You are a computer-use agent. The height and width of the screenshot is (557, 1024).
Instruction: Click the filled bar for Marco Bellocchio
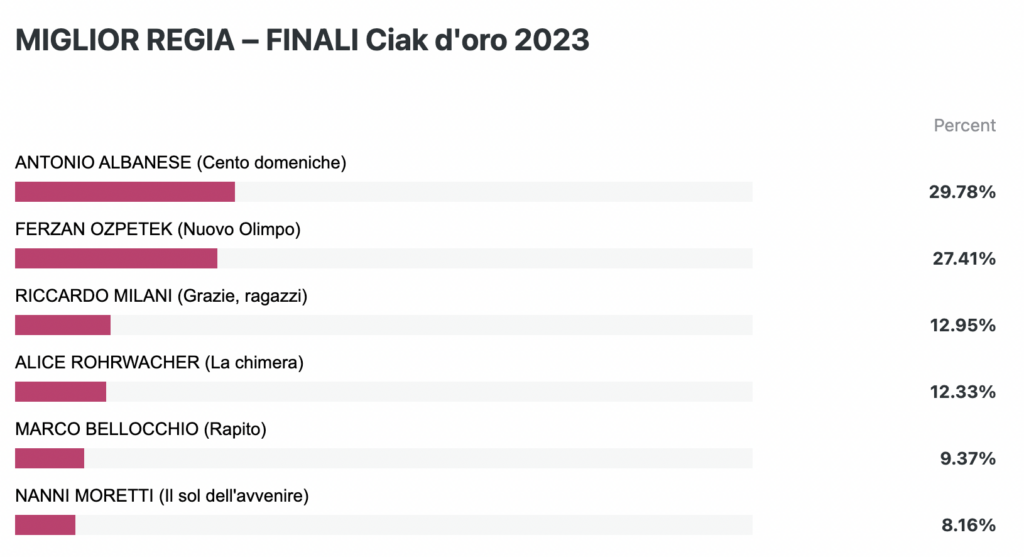pyautogui.click(x=50, y=458)
